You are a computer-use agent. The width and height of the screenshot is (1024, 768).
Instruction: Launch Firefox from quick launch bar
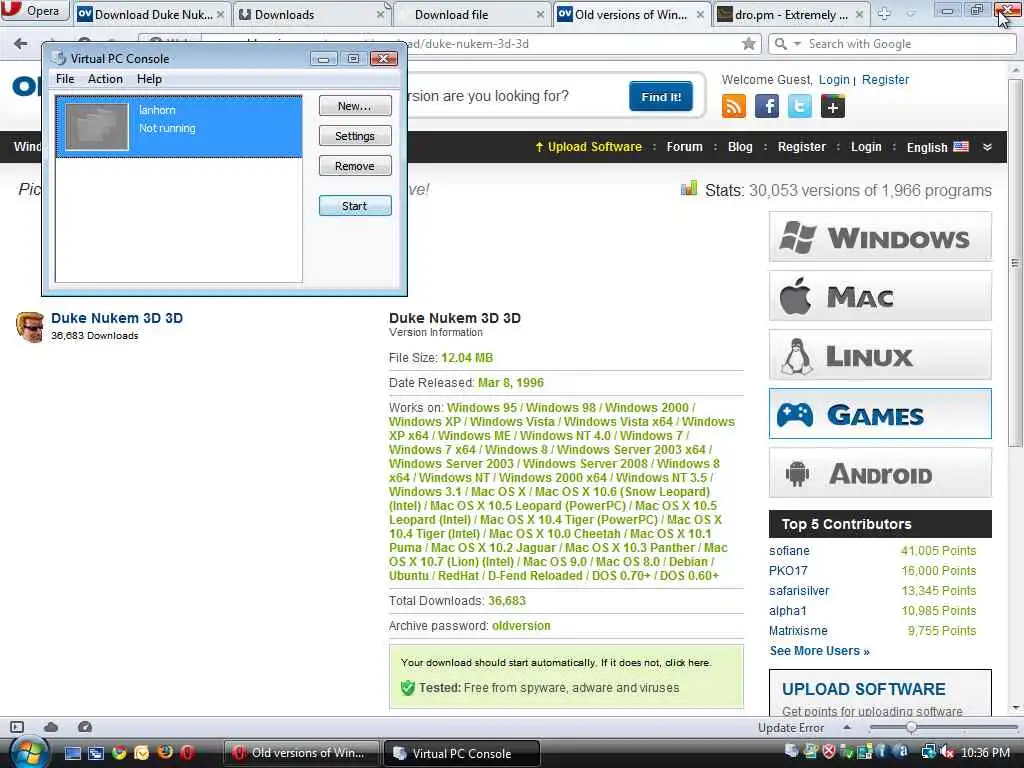(x=165, y=753)
